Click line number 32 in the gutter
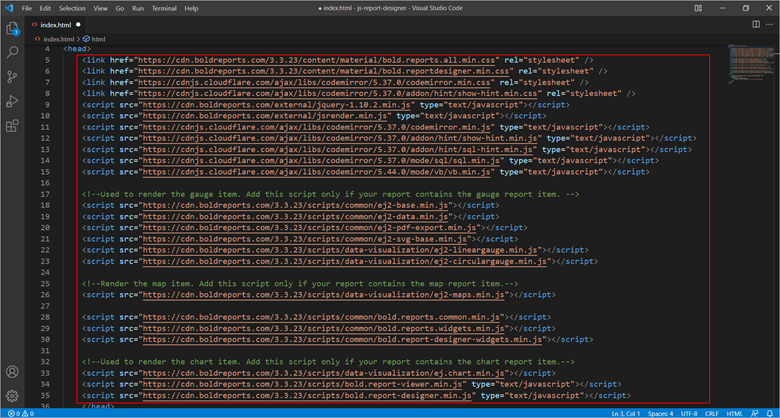Viewport: 780px width, 418px height. click(x=45, y=362)
